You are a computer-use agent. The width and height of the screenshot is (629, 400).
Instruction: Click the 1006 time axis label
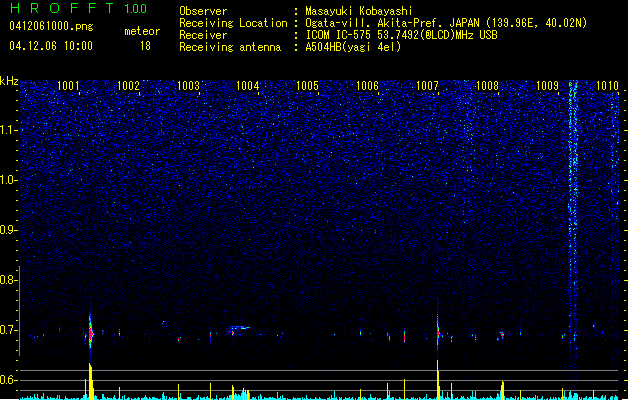click(x=367, y=85)
